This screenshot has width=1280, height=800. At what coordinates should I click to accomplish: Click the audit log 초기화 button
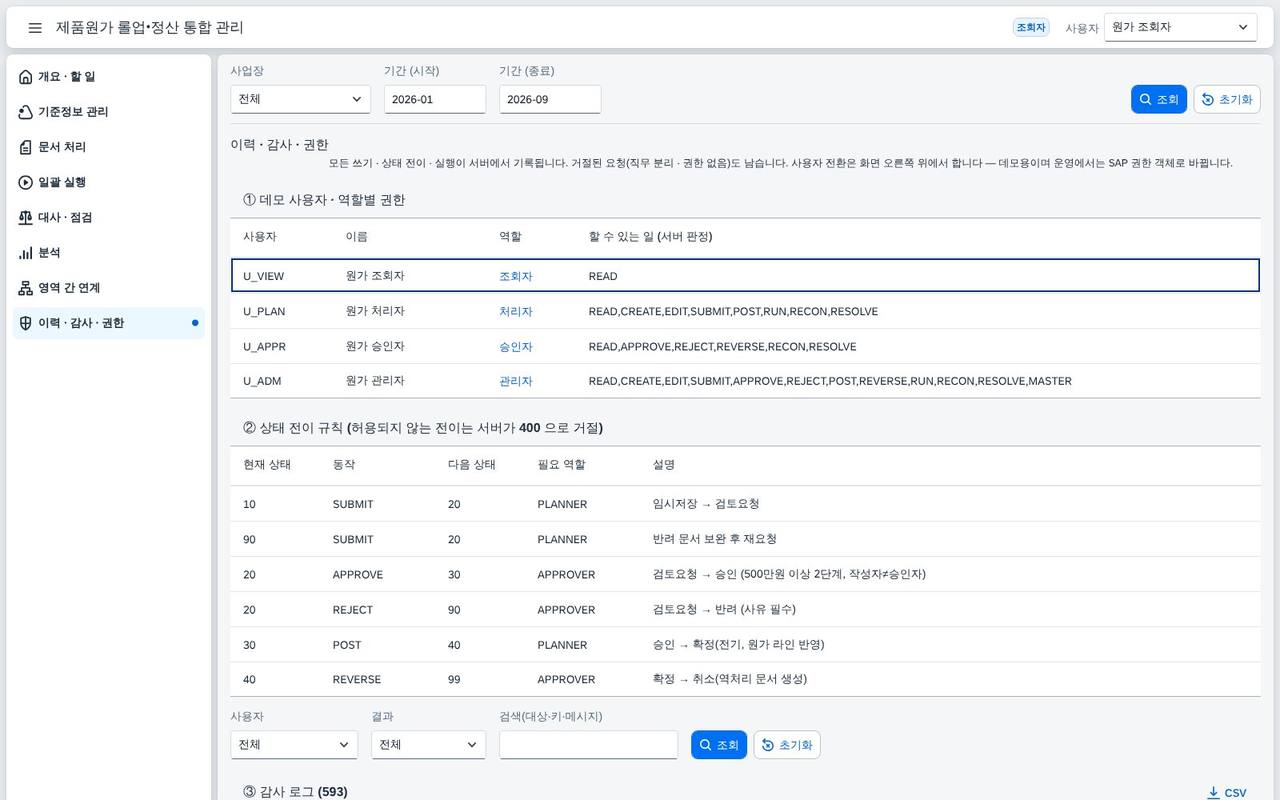[787, 745]
